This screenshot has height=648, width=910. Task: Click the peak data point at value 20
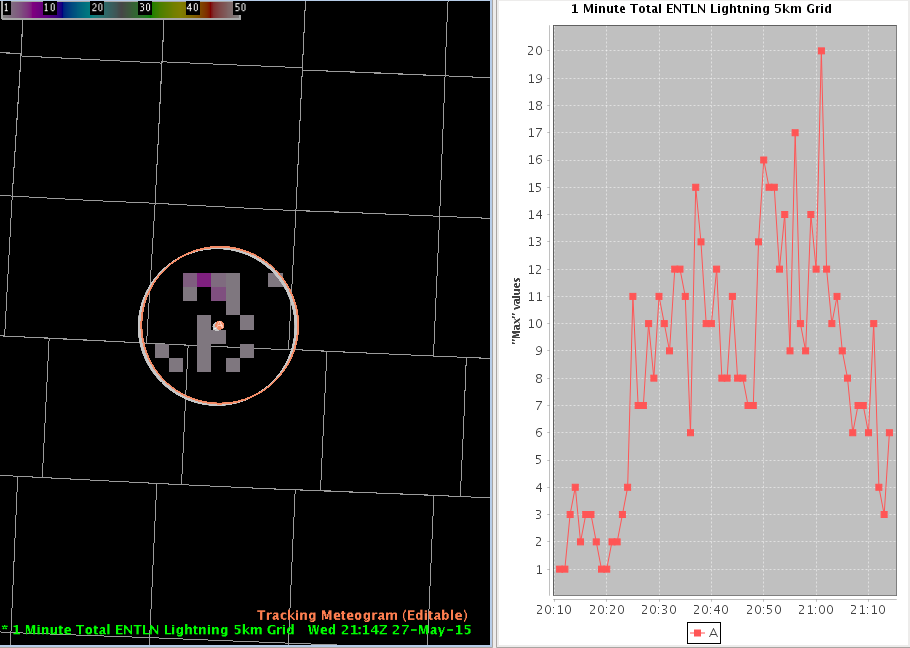[x=821, y=51]
